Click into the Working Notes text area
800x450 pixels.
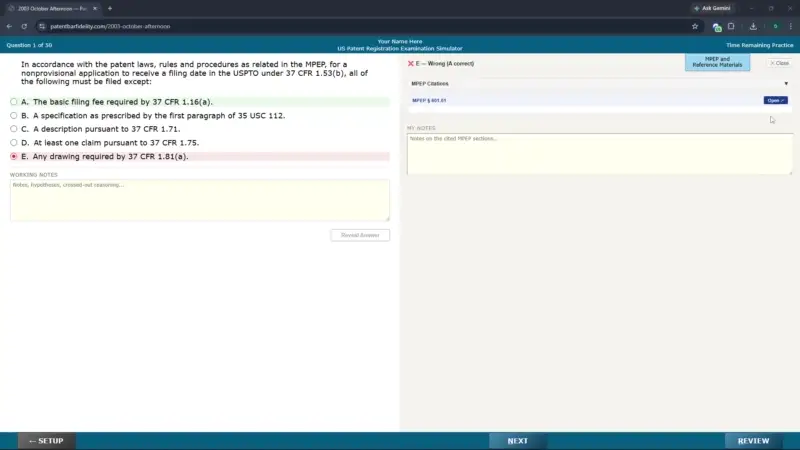pos(199,200)
